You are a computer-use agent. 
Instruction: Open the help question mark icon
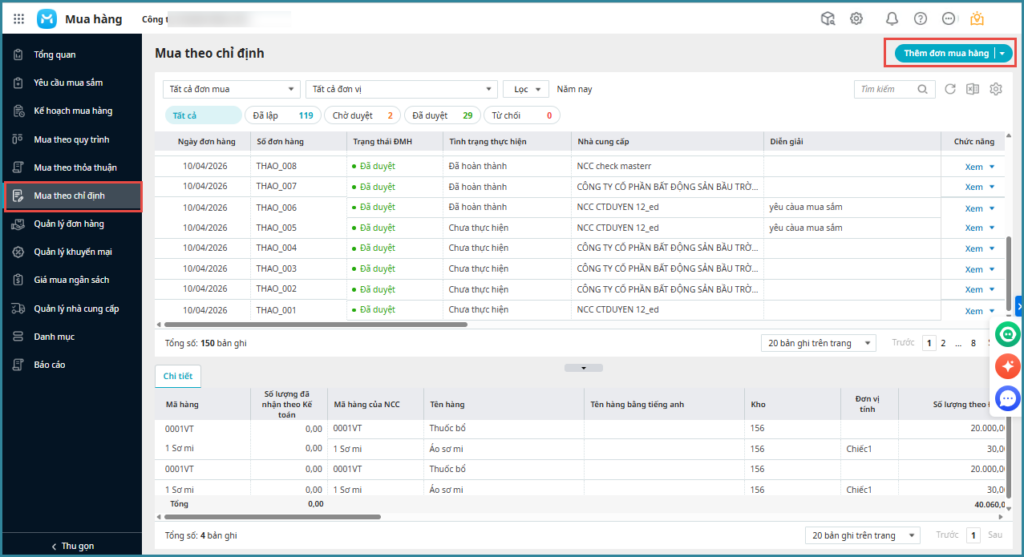tap(920, 19)
